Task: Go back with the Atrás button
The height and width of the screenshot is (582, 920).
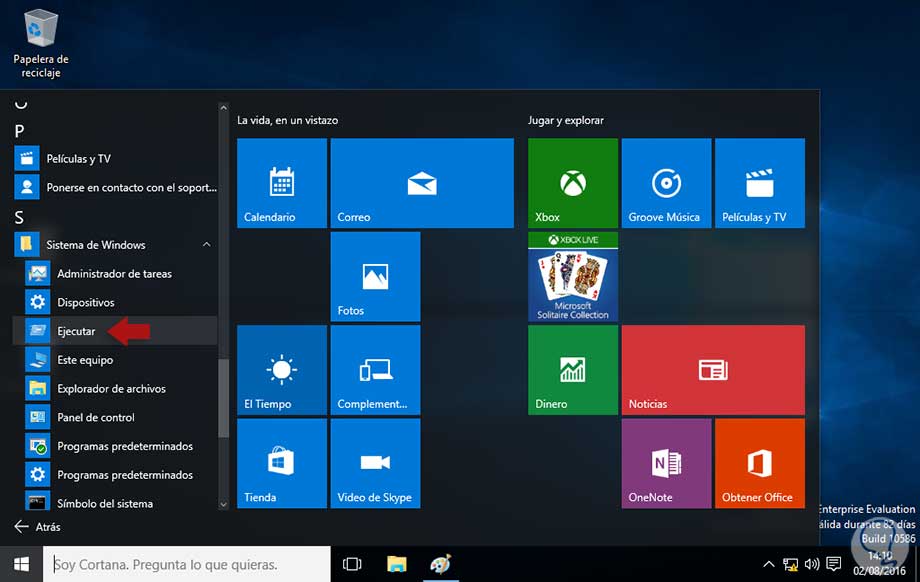Action: pyautogui.click(x=37, y=526)
